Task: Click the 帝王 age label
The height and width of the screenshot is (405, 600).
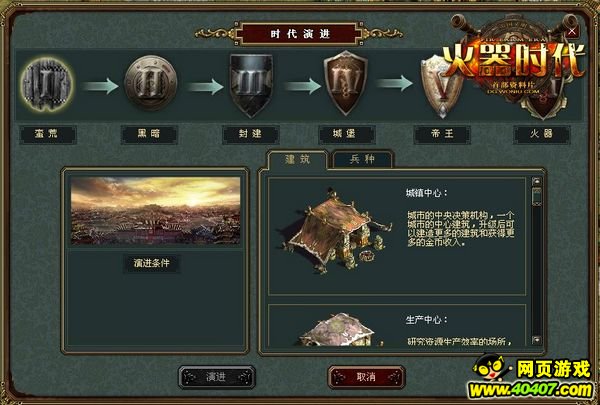Action: [442, 135]
